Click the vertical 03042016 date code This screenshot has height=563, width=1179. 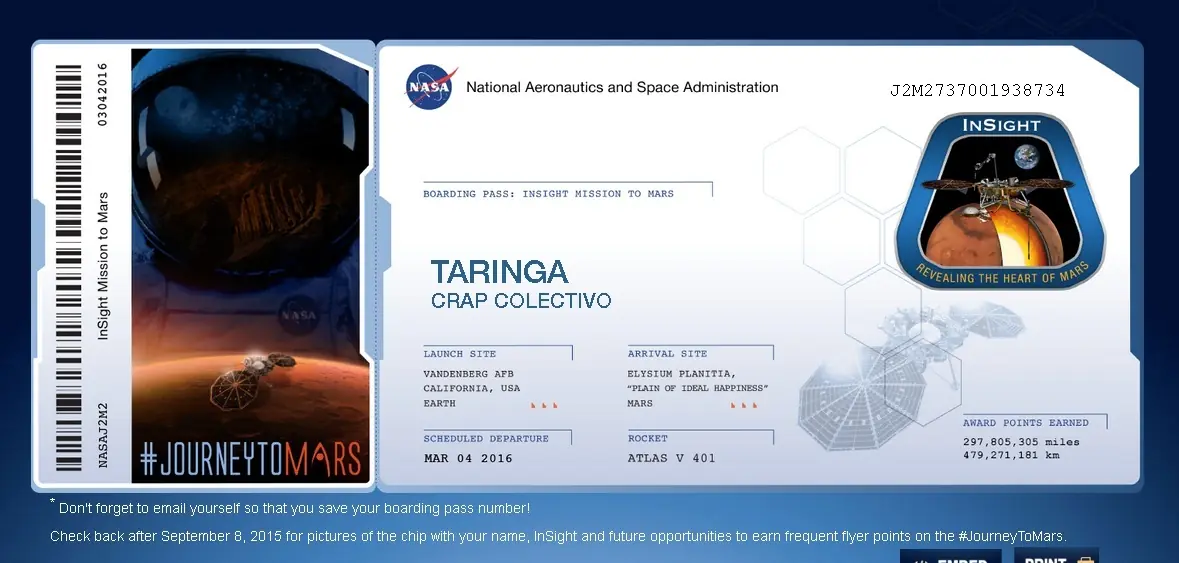pyautogui.click(x=102, y=94)
